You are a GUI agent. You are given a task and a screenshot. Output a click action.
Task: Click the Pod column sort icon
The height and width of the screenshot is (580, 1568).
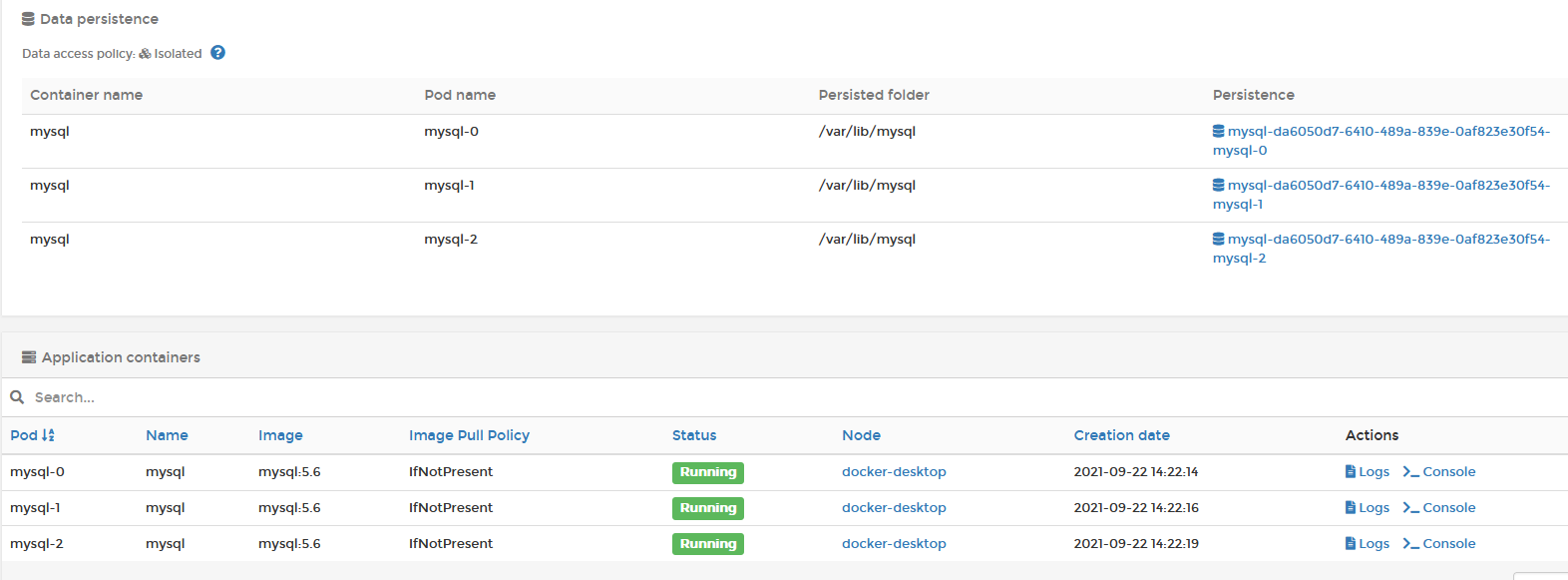tap(48, 435)
